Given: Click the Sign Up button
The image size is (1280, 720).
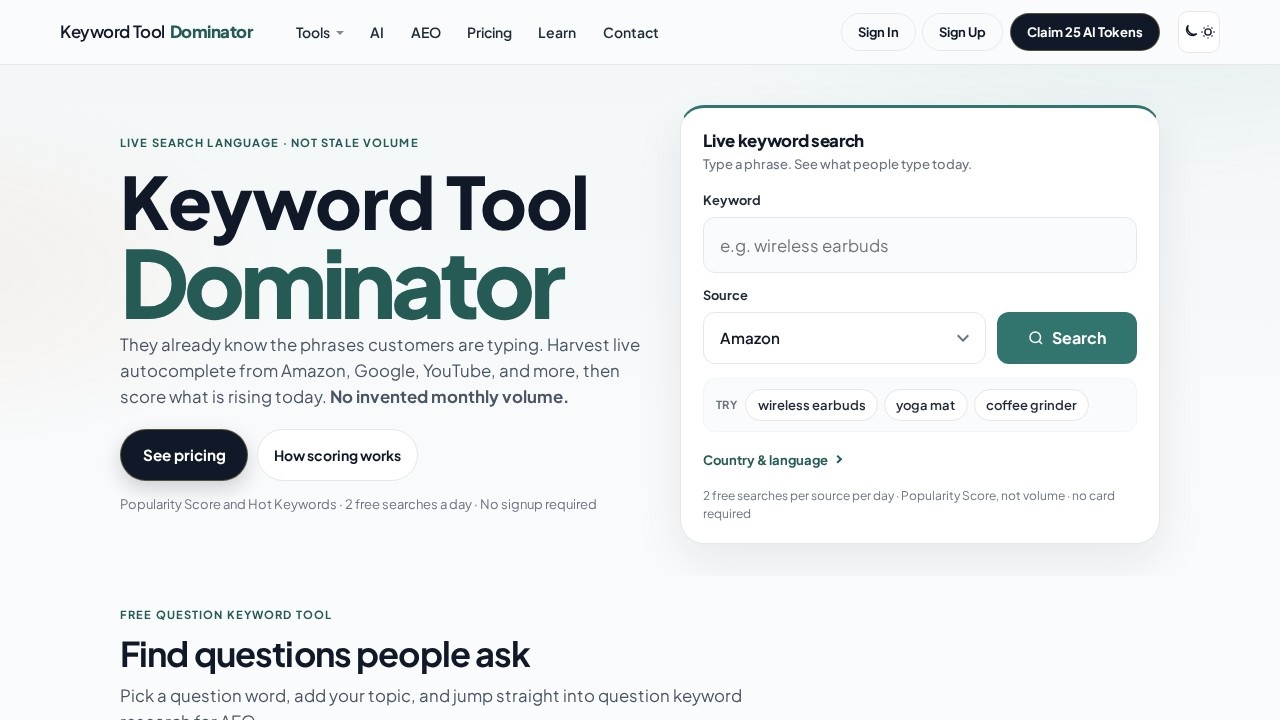Looking at the screenshot, I should [962, 32].
